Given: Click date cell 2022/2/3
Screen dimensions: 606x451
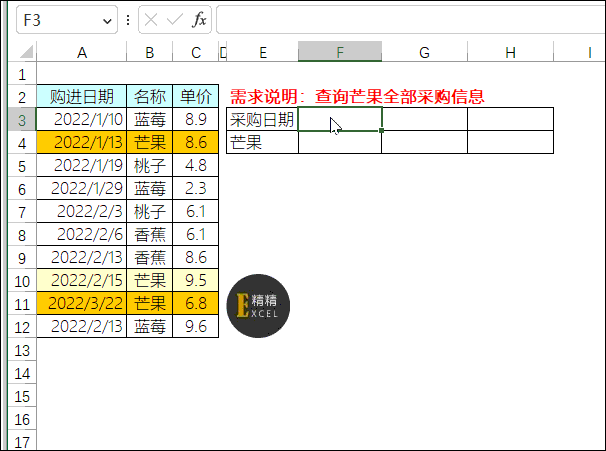Looking at the screenshot, I should tap(82, 211).
